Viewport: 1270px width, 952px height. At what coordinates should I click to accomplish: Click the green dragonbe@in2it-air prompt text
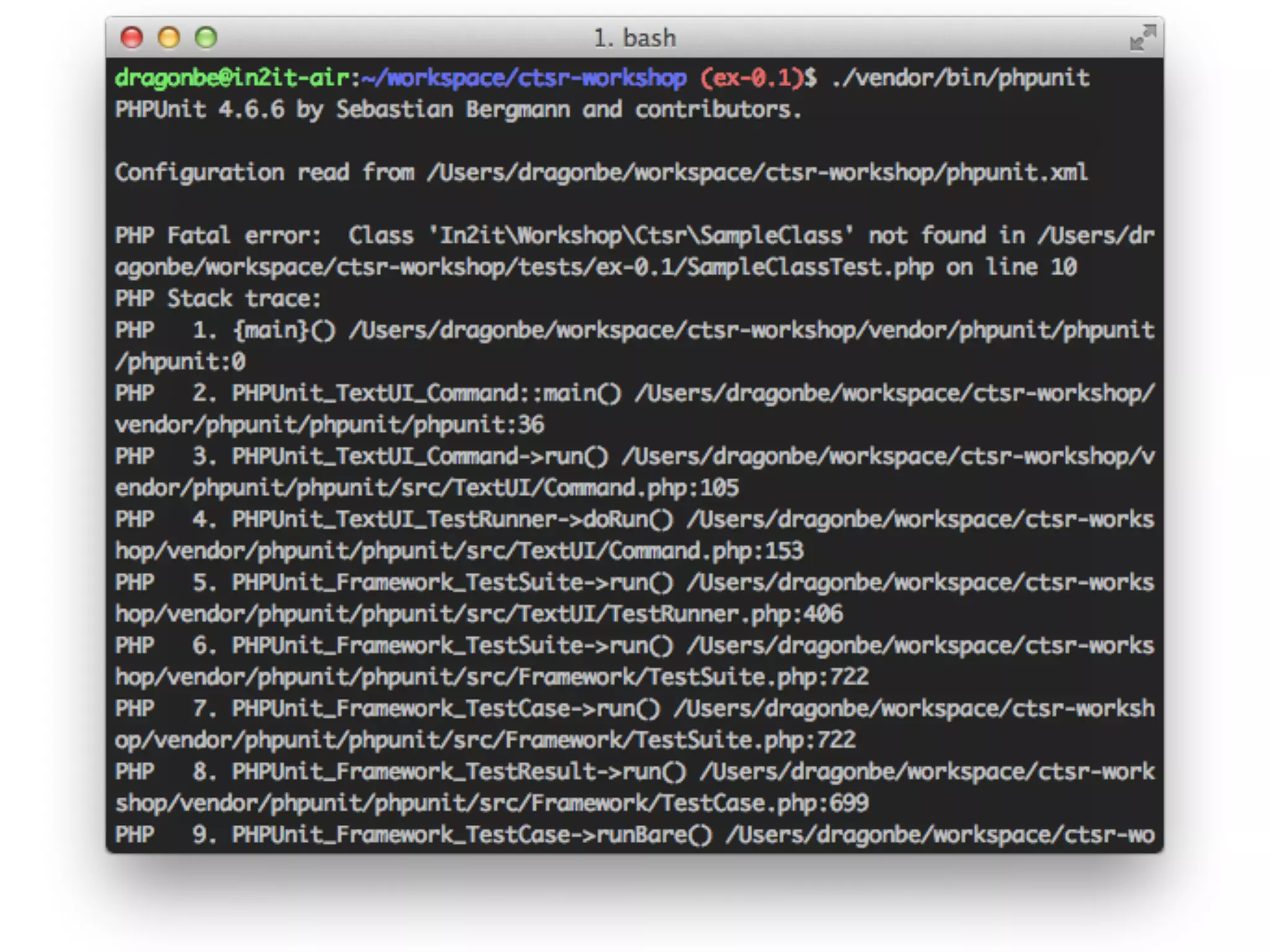232,78
